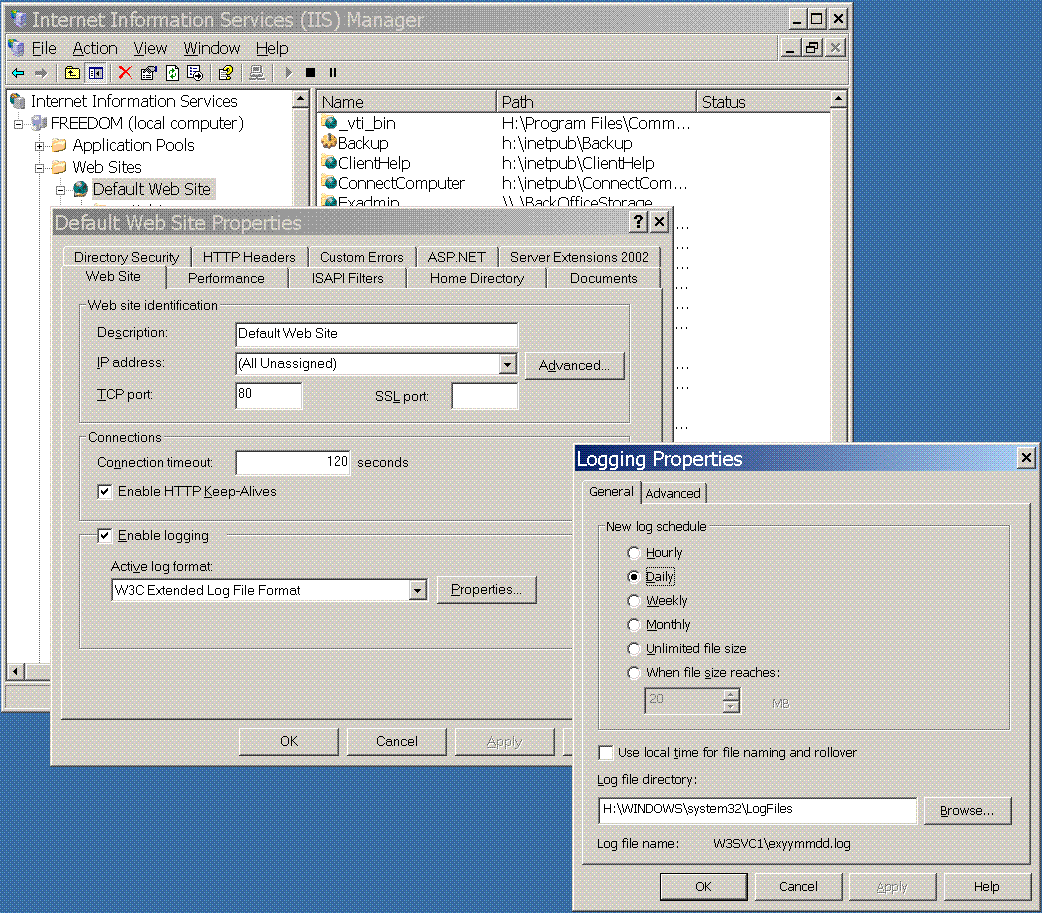1042x913 pixels.
Task: Click the context help question mark button
Action: (x=638, y=221)
